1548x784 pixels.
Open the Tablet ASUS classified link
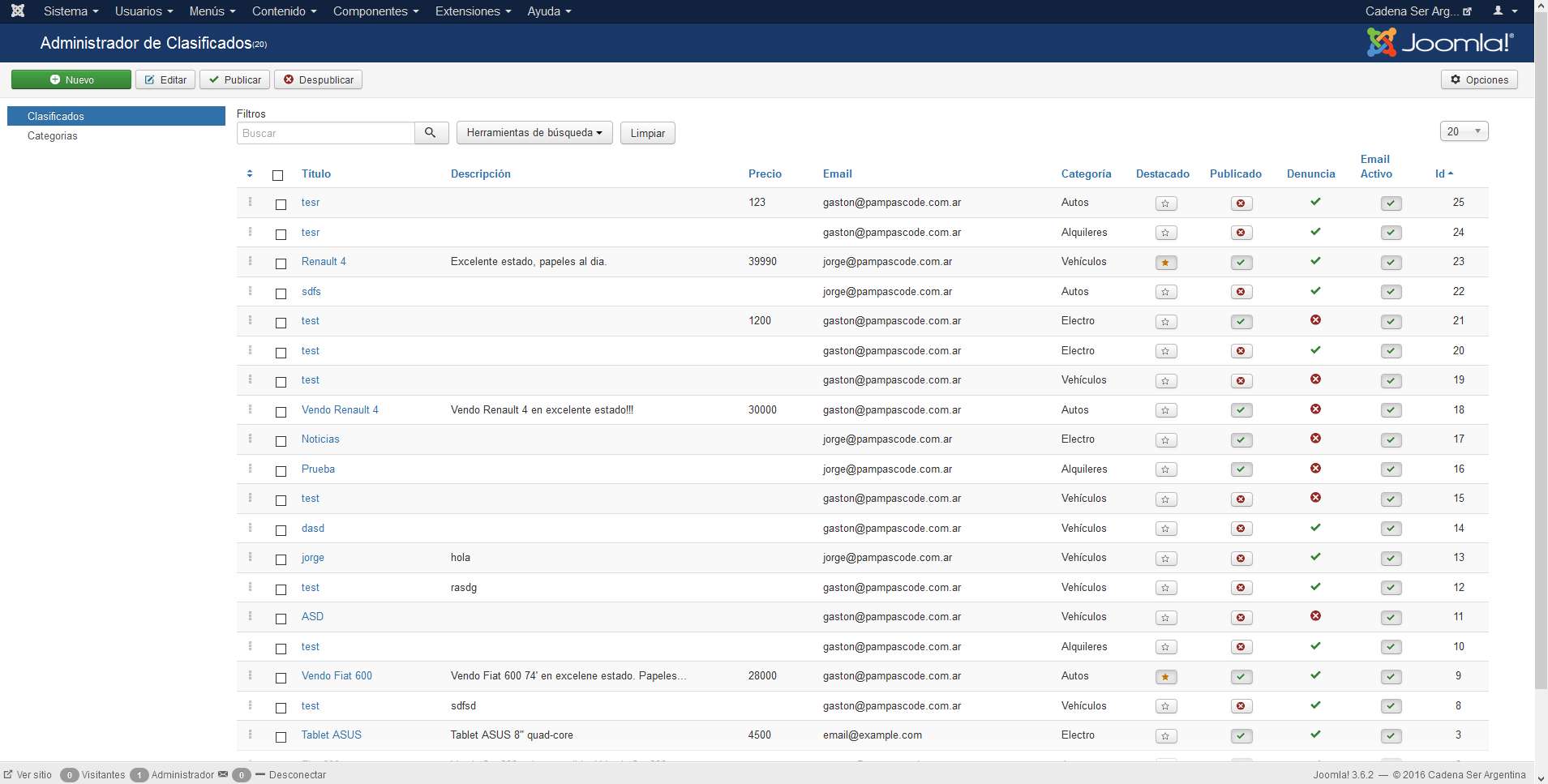point(331,735)
